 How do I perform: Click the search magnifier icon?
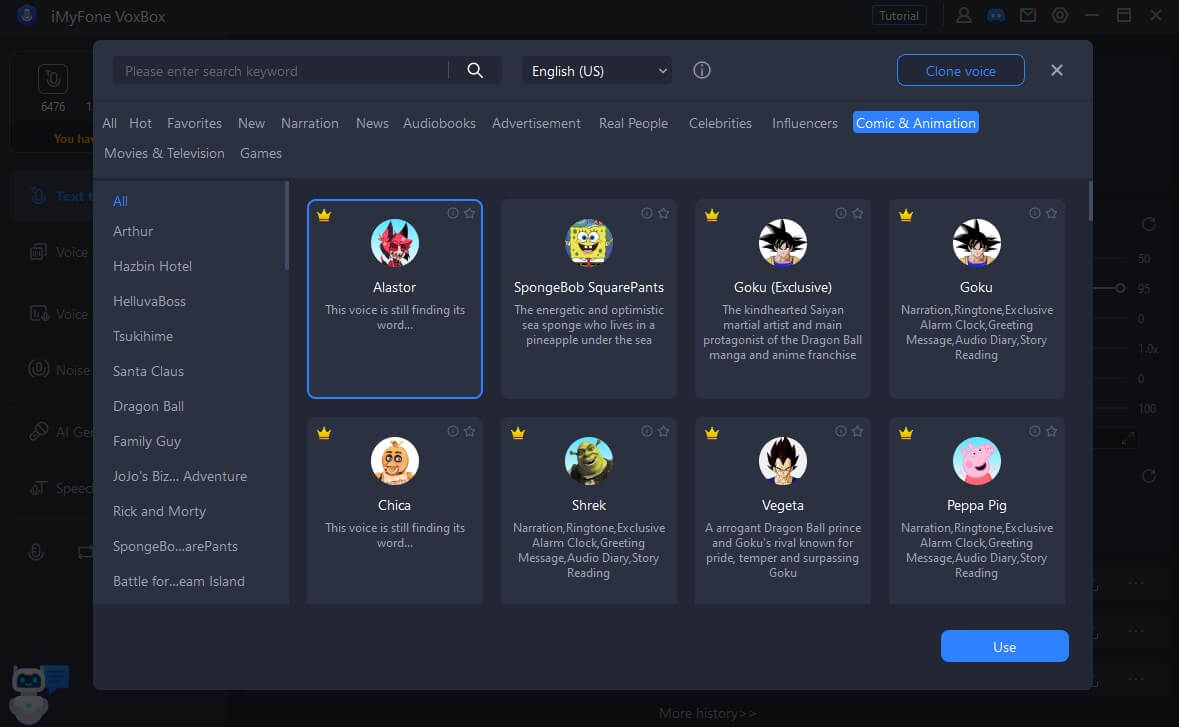click(474, 71)
